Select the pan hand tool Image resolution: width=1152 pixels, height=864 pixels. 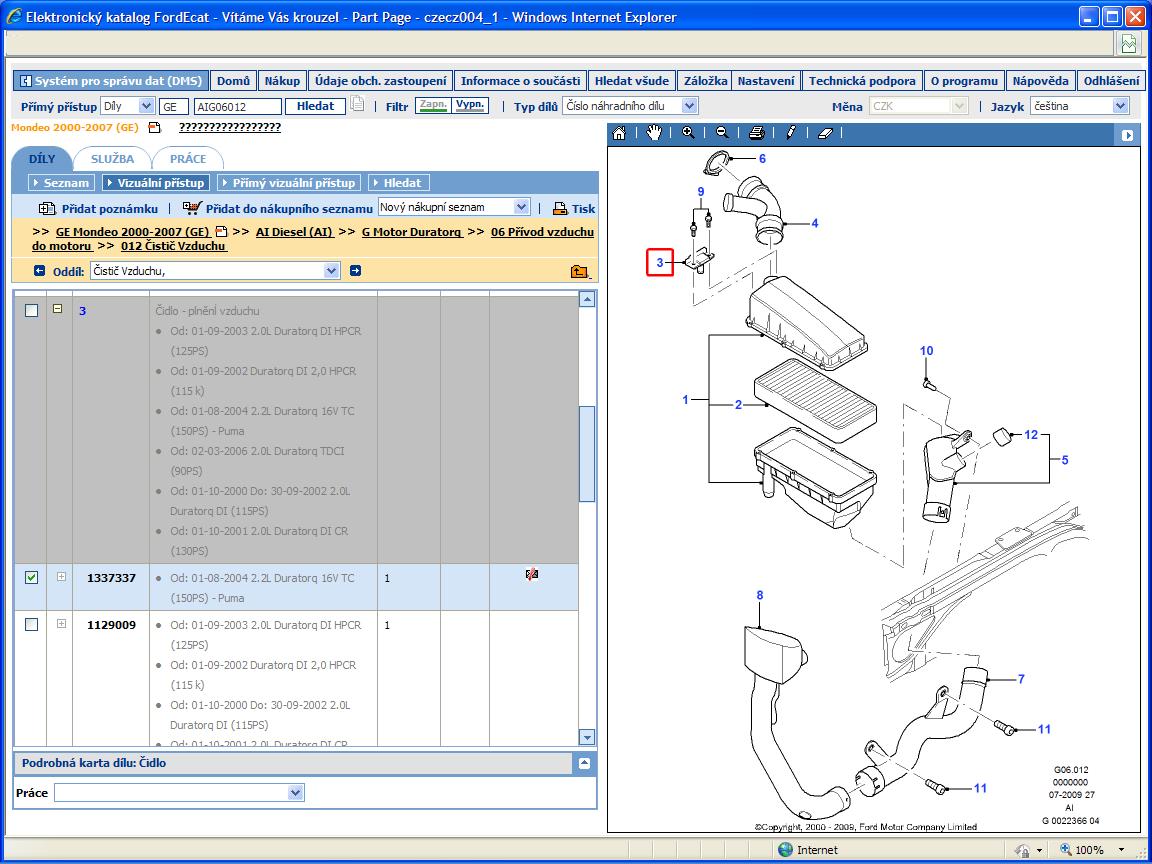pos(654,133)
